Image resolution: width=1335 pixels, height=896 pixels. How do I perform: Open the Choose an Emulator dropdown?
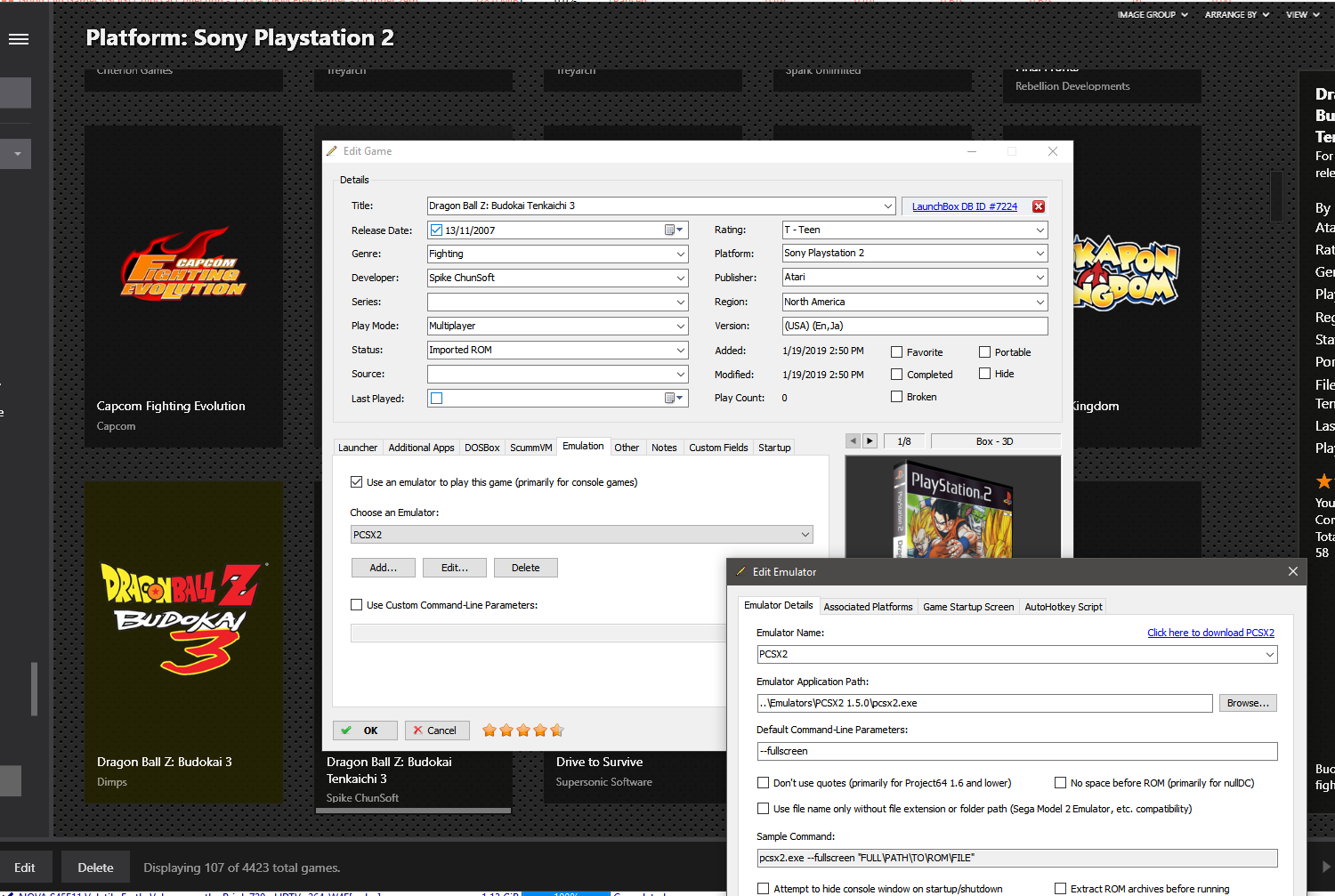(805, 535)
